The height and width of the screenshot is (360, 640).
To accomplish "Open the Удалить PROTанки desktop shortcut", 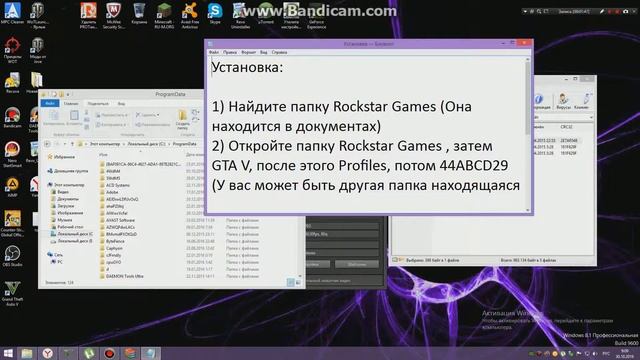I will click(88, 16).
